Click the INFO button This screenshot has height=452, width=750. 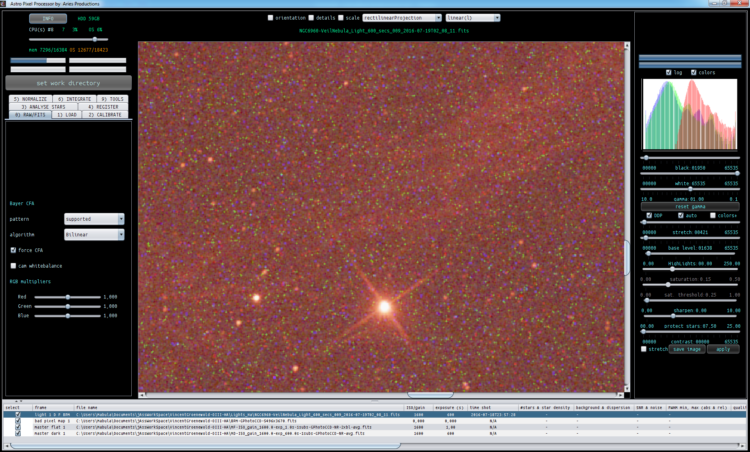click(x=48, y=19)
